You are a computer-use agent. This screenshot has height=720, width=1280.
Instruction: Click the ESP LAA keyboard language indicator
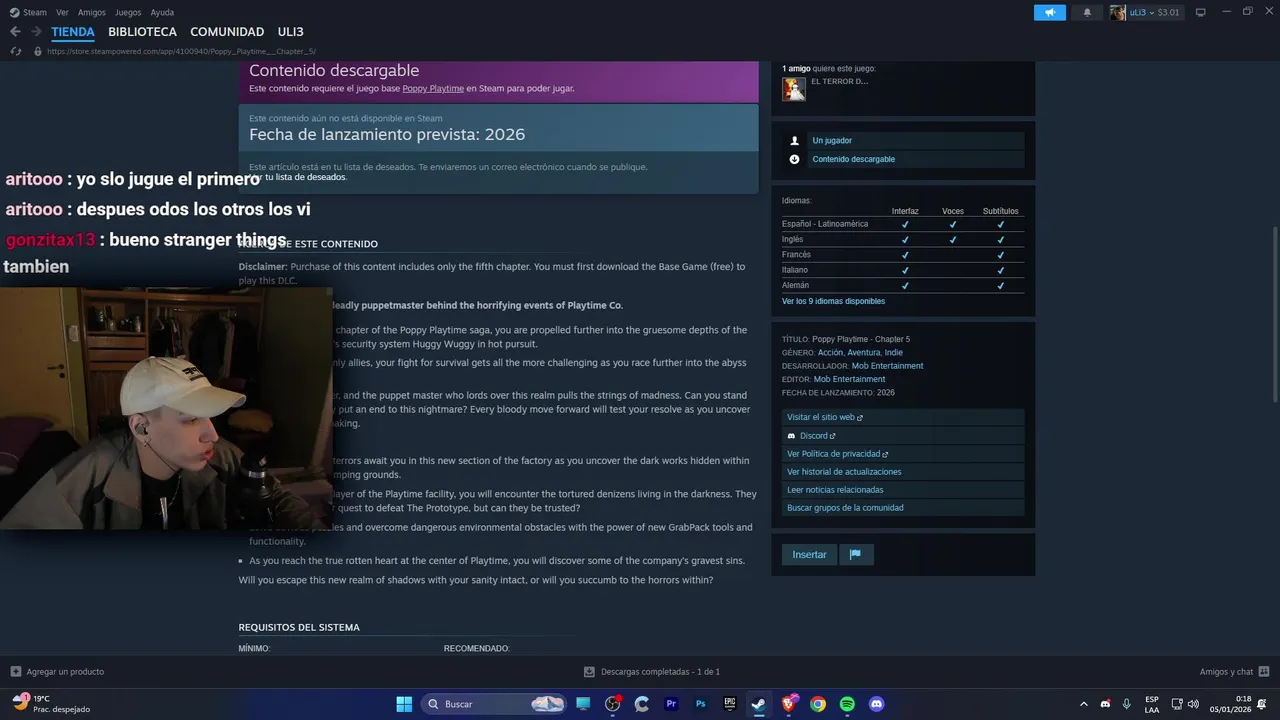point(1152,704)
